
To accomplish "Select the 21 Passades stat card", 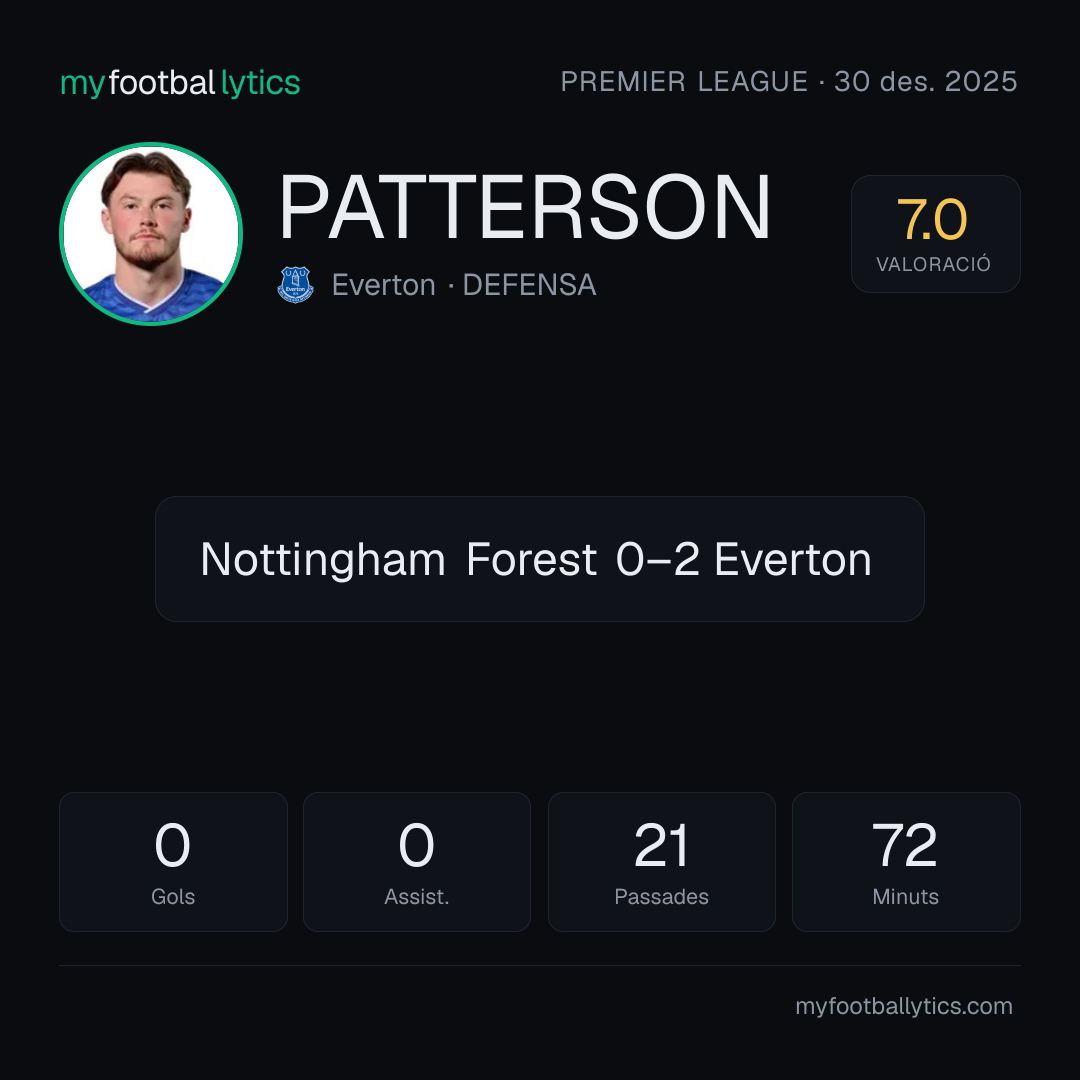I will pyautogui.click(x=661, y=862).
